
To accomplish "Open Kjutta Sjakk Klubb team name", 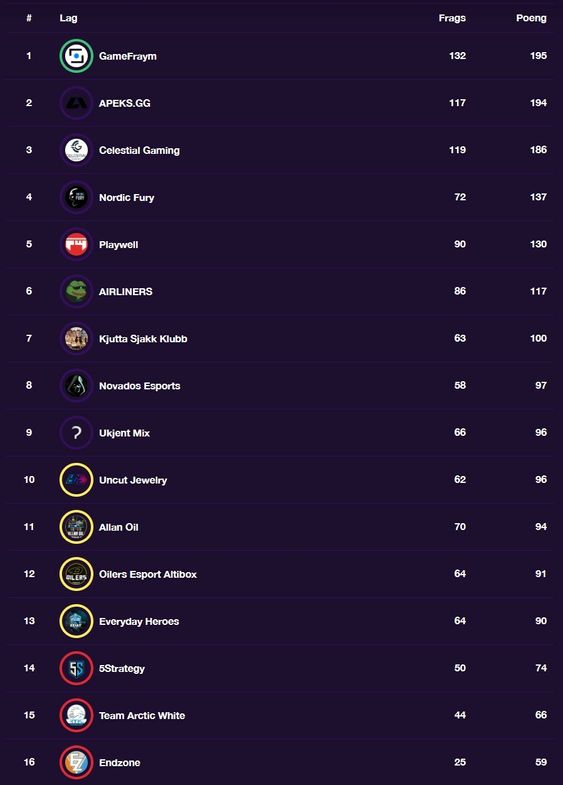I will pyautogui.click(x=143, y=339).
